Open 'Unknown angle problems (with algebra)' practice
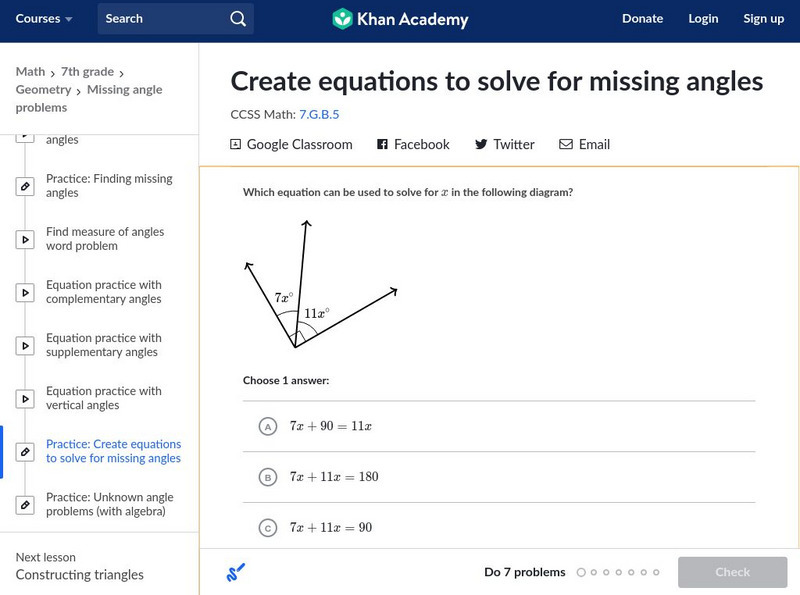 (109, 504)
